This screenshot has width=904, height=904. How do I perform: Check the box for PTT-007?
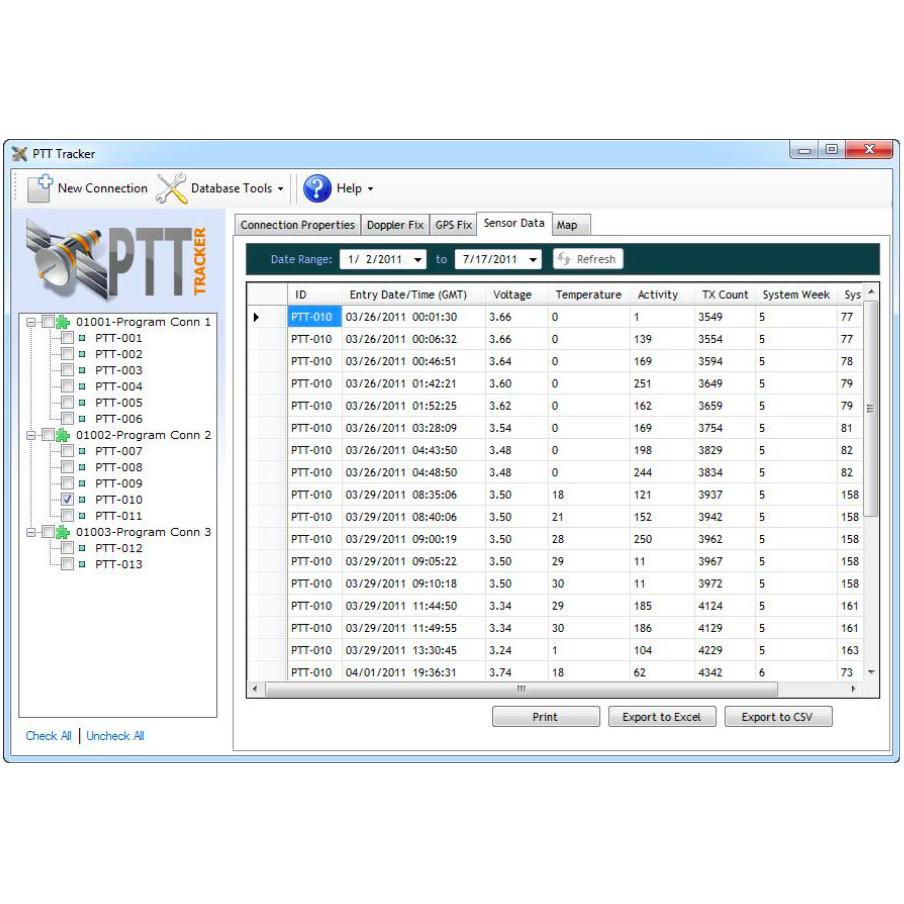point(67,451)
